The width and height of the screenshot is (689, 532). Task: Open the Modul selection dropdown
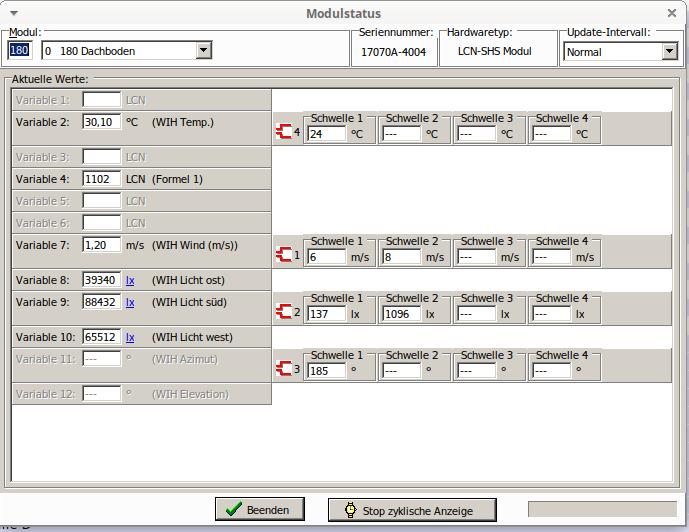click(x=203, y=50)
